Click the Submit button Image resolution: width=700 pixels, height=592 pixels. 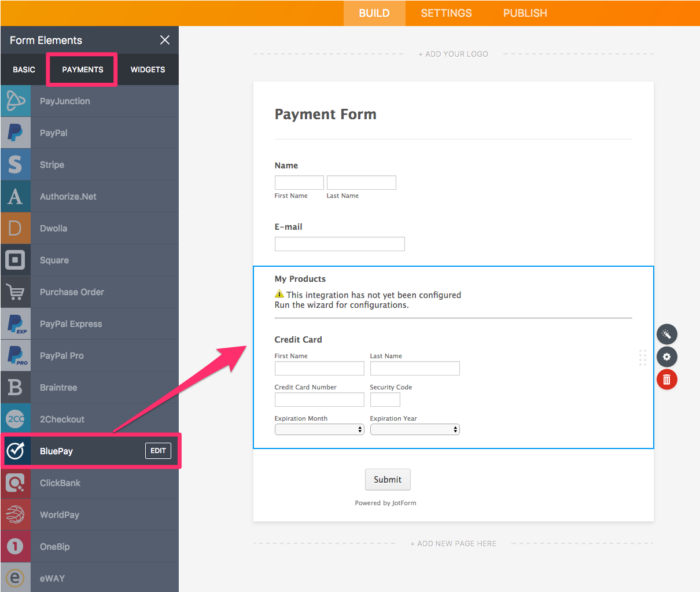[388, 479]
